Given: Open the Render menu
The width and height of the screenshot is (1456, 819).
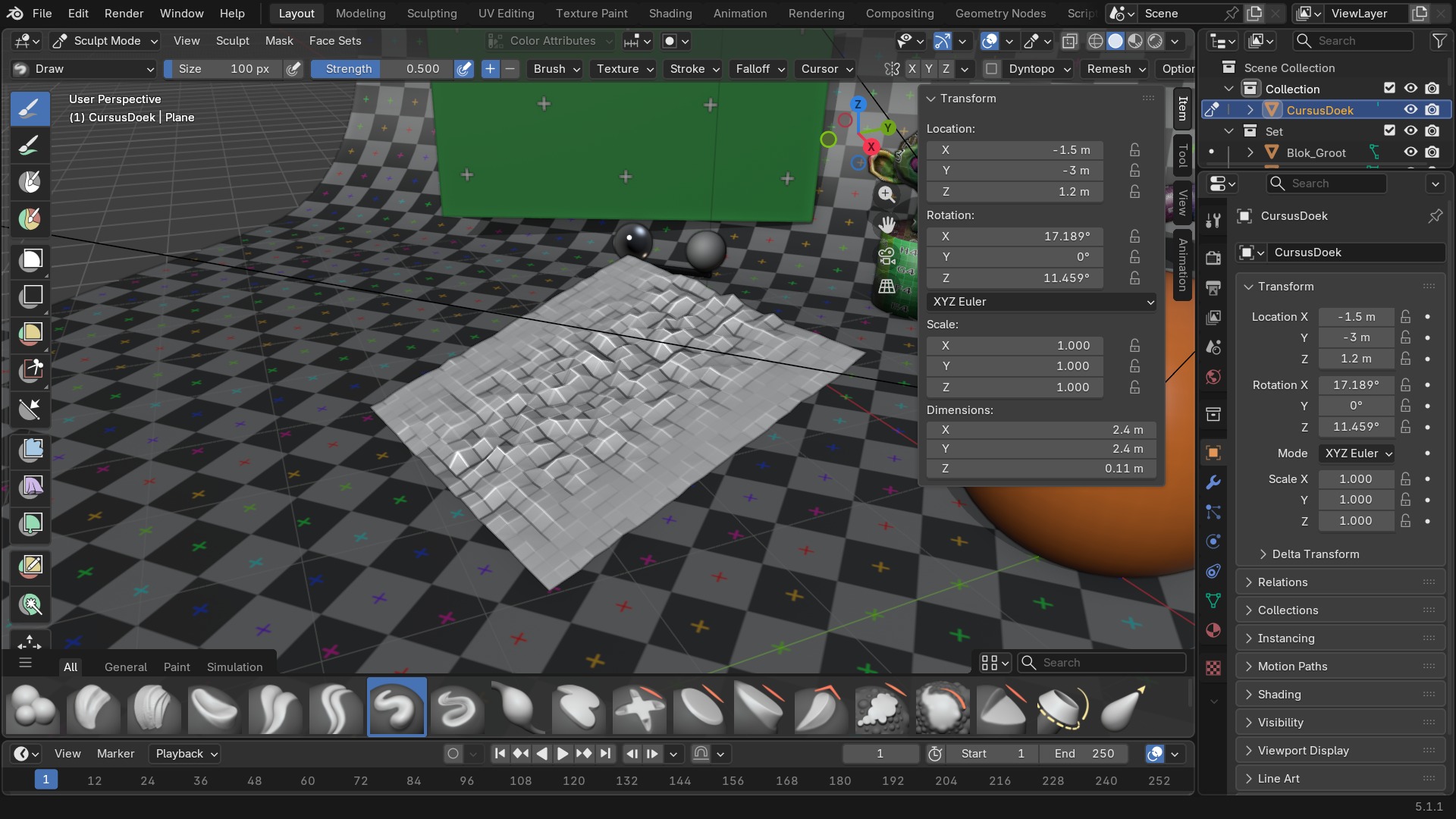Looking at the screenshot, I should click(124, 14).
